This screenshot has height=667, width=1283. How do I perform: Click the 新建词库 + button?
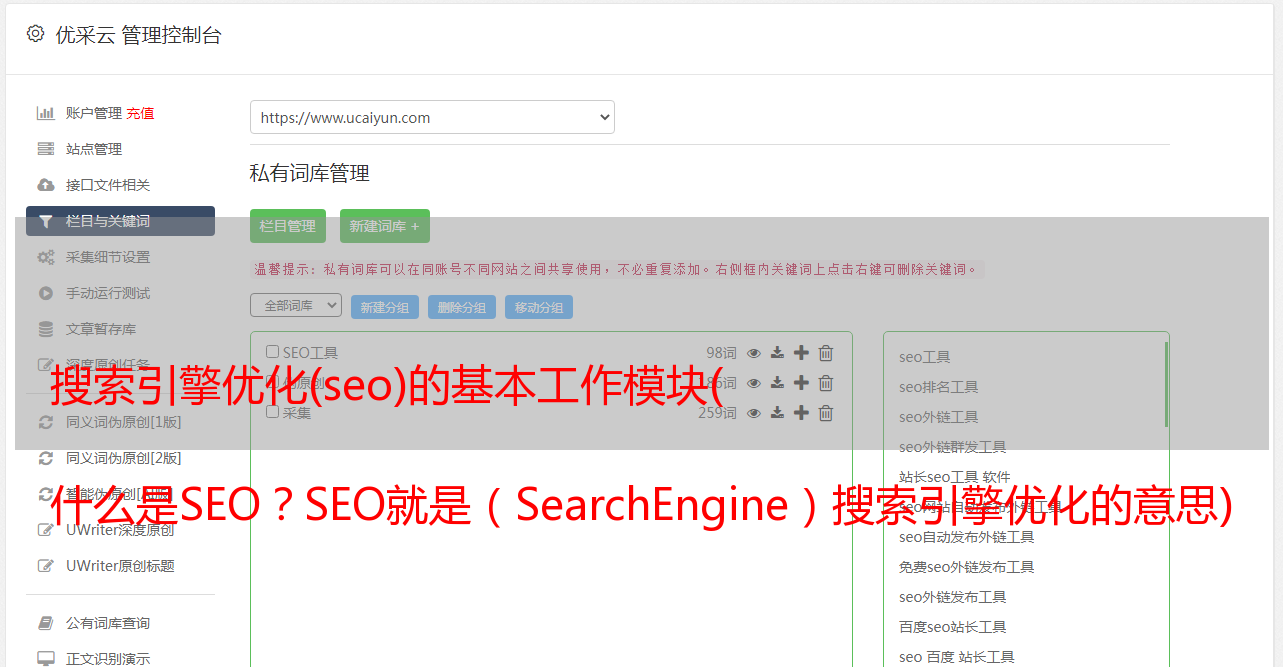click(385, 226)
